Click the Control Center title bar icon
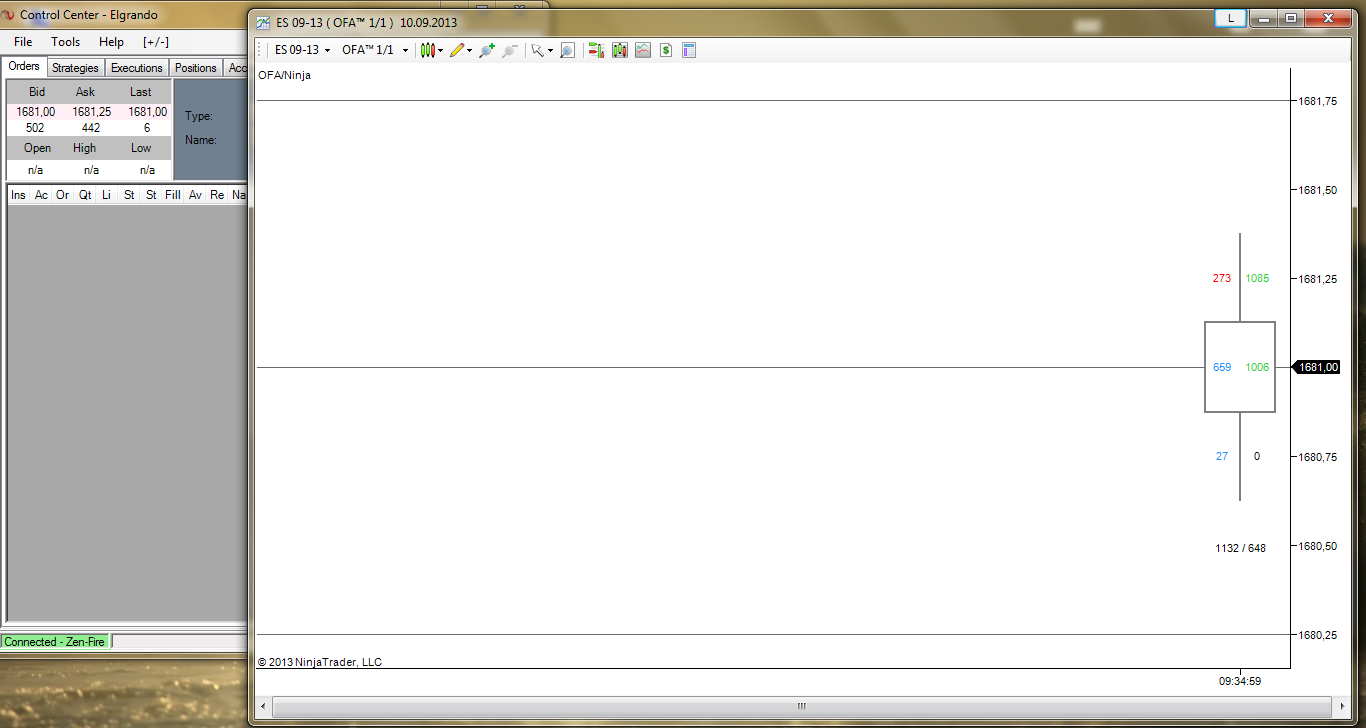Screen dimensions: 1366x728 tap(9, 15)
